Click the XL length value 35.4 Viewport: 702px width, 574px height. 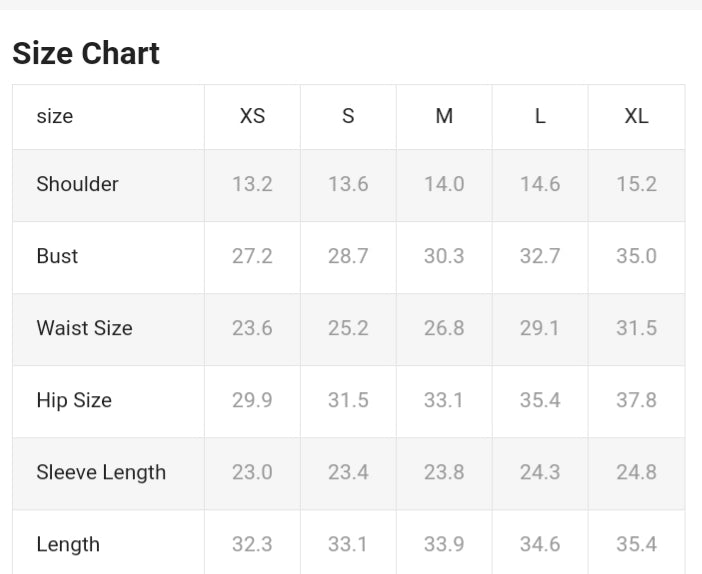[636, 544]
